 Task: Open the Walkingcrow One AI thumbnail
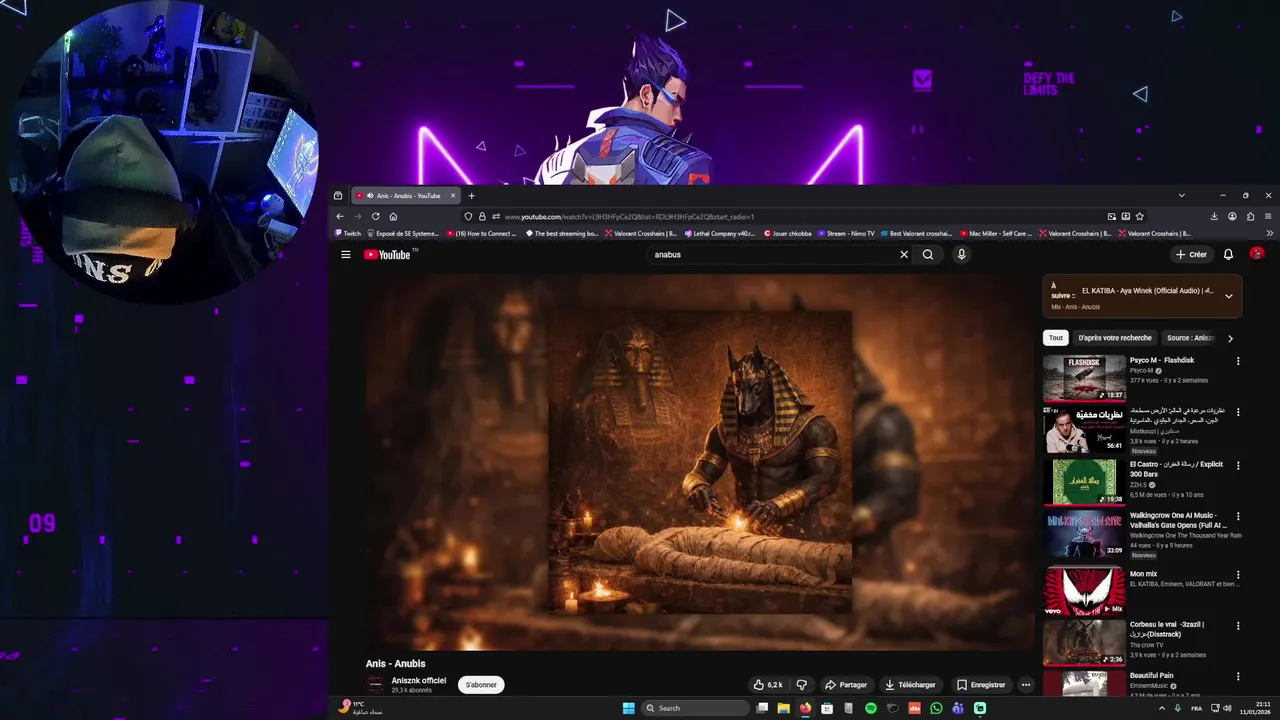click(1084, 535)
